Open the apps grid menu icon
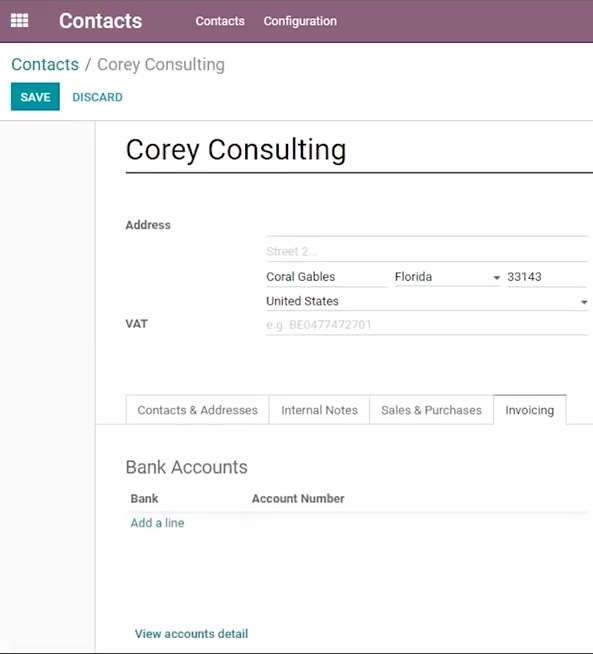 [19, 20]
